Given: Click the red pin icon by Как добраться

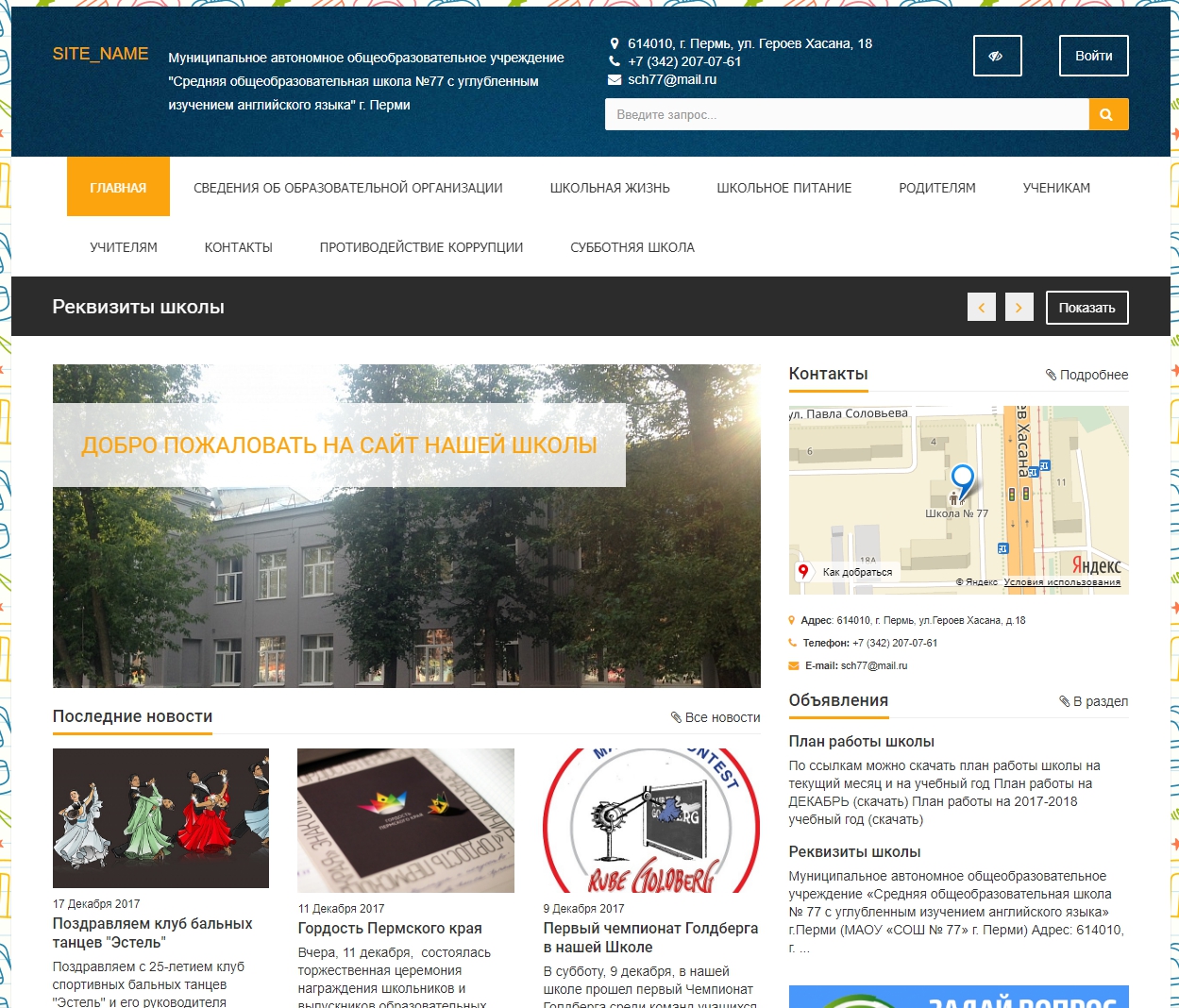Looking at the screenshot, I should click(x=803, y=571).
